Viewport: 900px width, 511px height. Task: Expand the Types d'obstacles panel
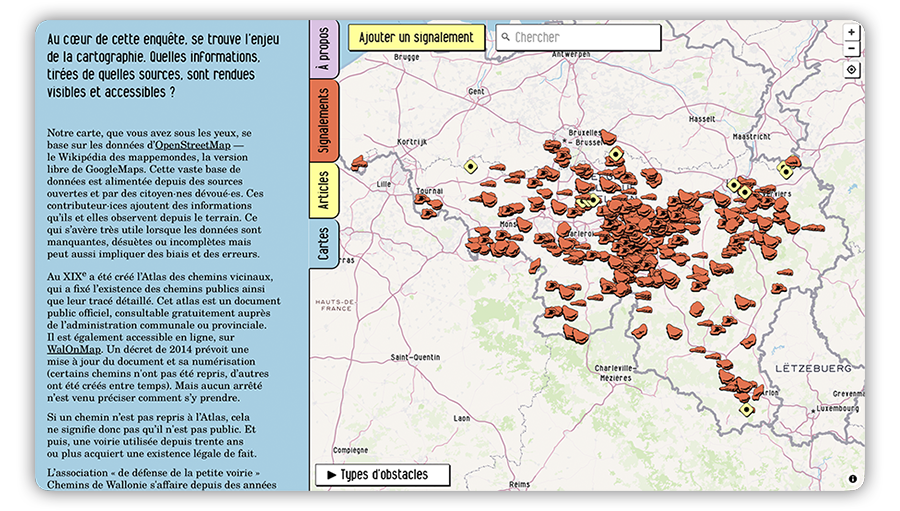pos(382,475)
